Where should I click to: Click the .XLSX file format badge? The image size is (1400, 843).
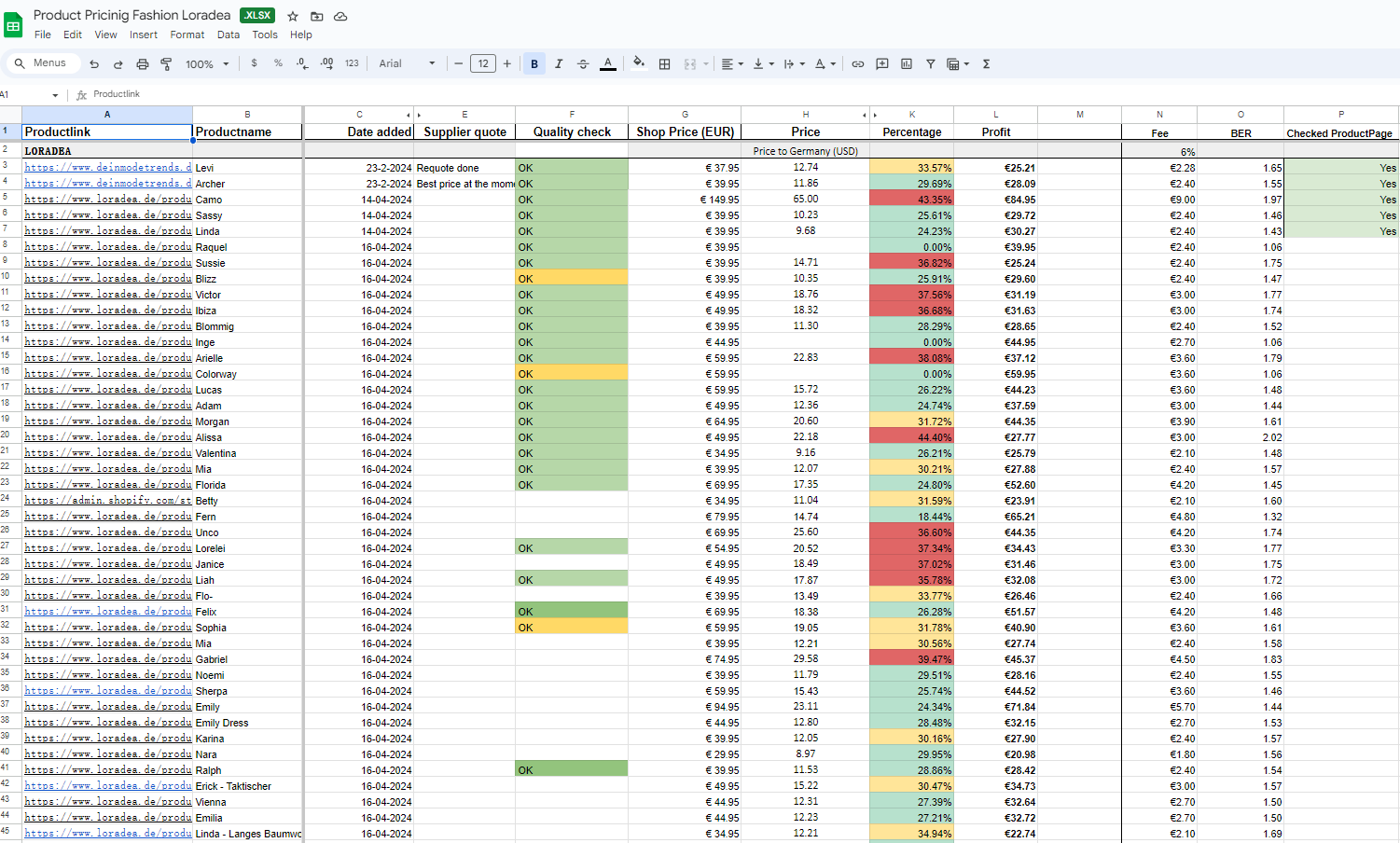point(257,15)
